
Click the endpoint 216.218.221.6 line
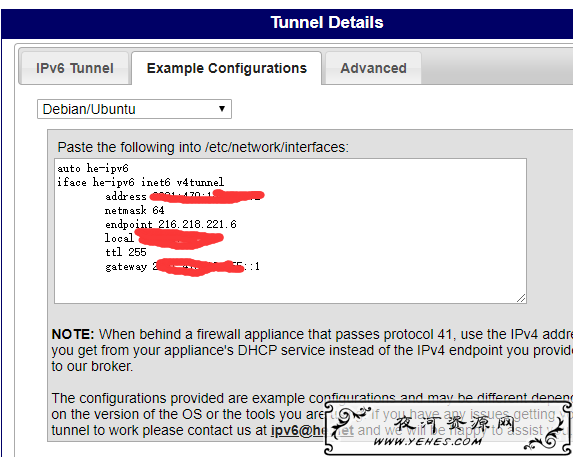pyautogui.click(x=171, y=224)
